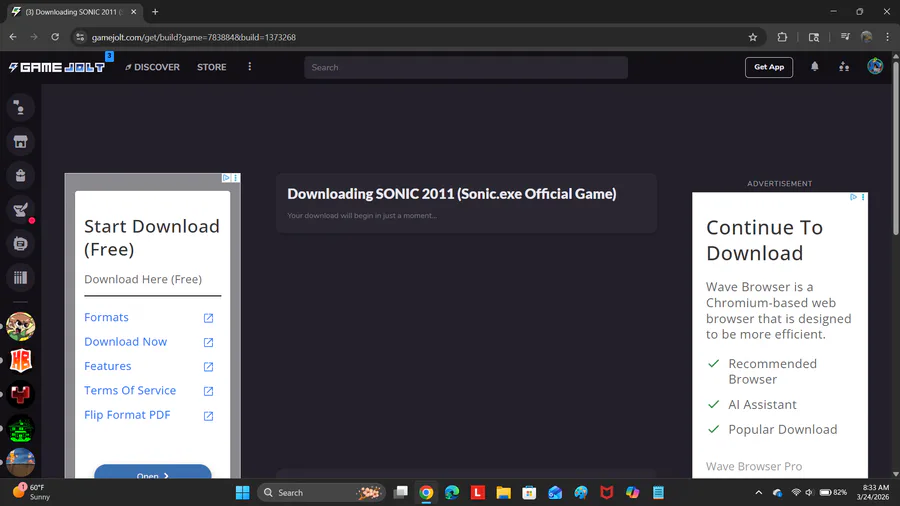This screenshot has height=506, width=900.
Task: Open the Chrome profile avatar
Action: tap(867, 37)
